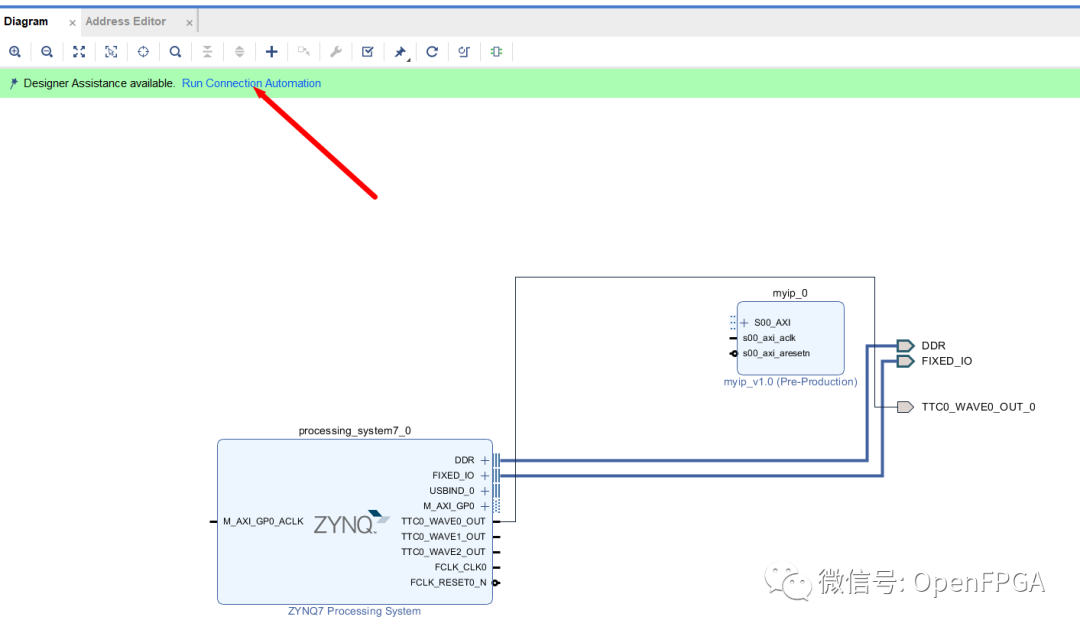Run Validate Design from the toolbar
The image size is (1080, 633).
click(367, 51)
